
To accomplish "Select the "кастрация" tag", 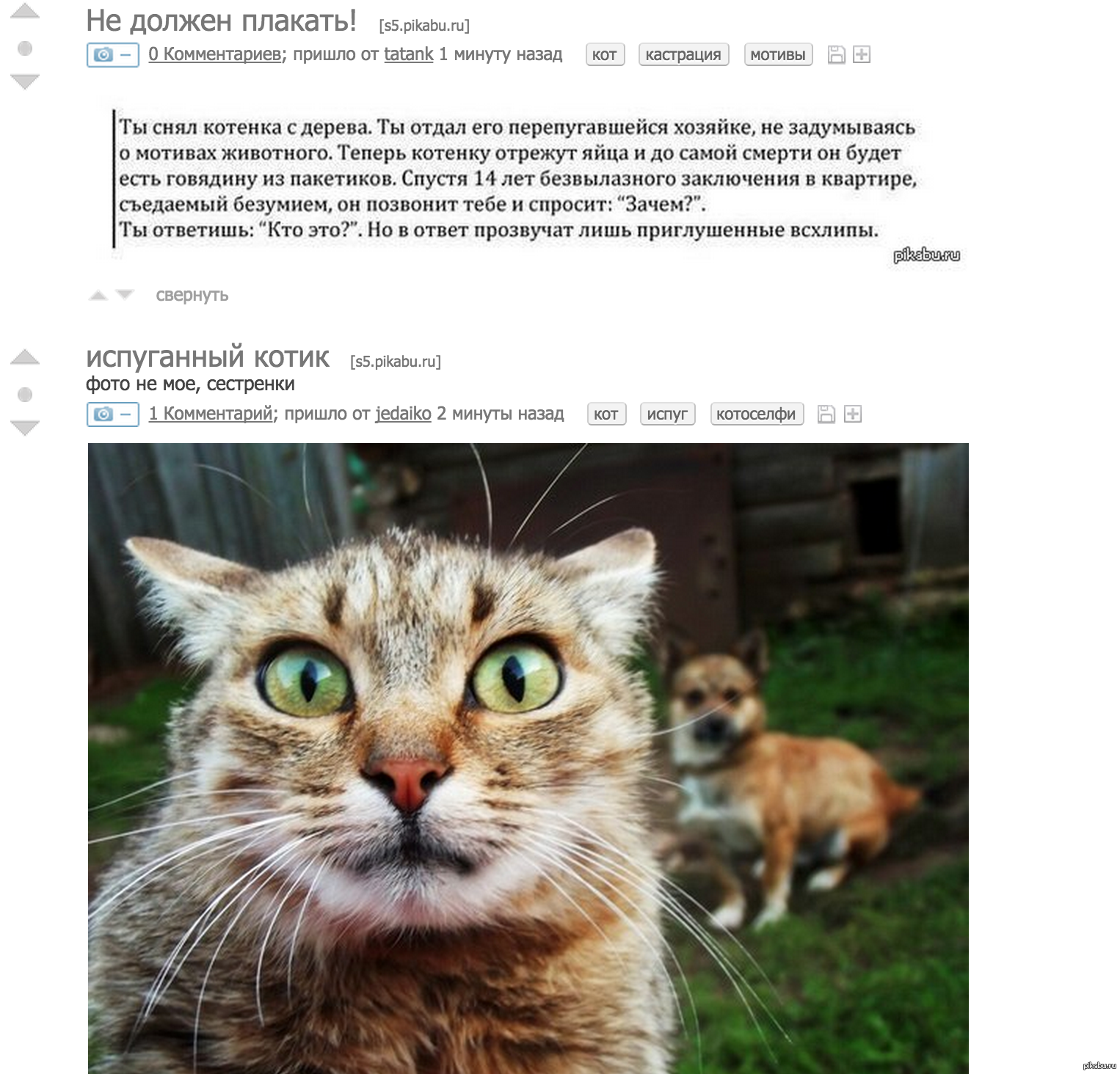I will click(683, 55).
